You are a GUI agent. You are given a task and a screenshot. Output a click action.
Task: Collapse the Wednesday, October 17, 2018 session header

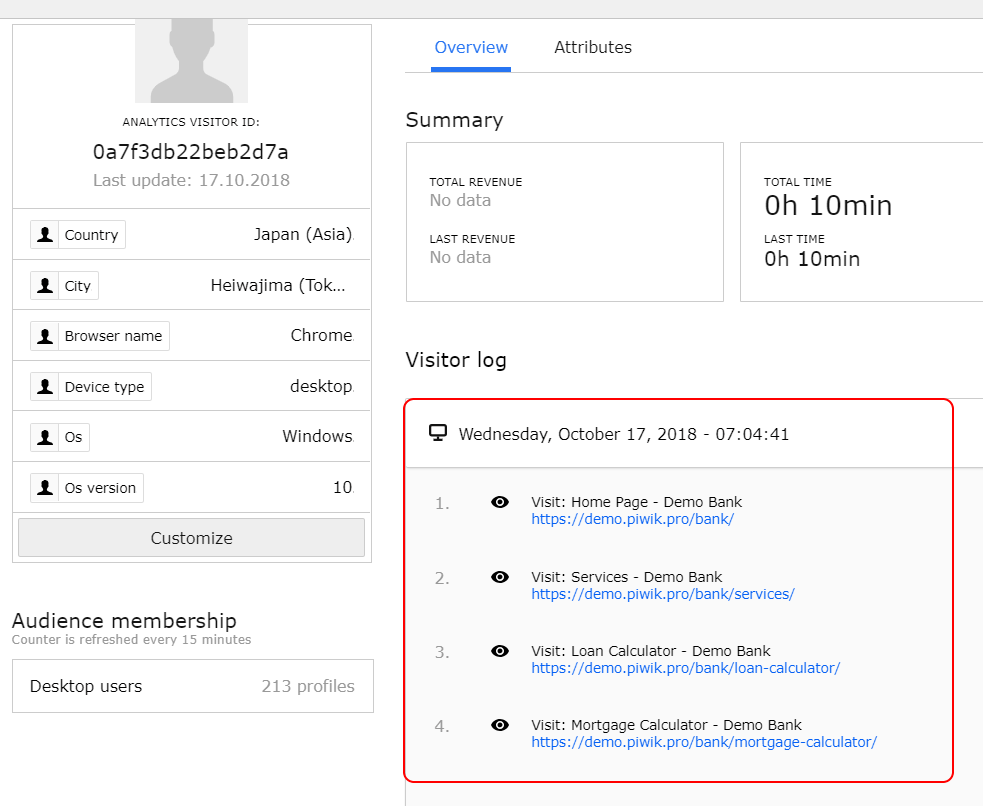[624, 434]
